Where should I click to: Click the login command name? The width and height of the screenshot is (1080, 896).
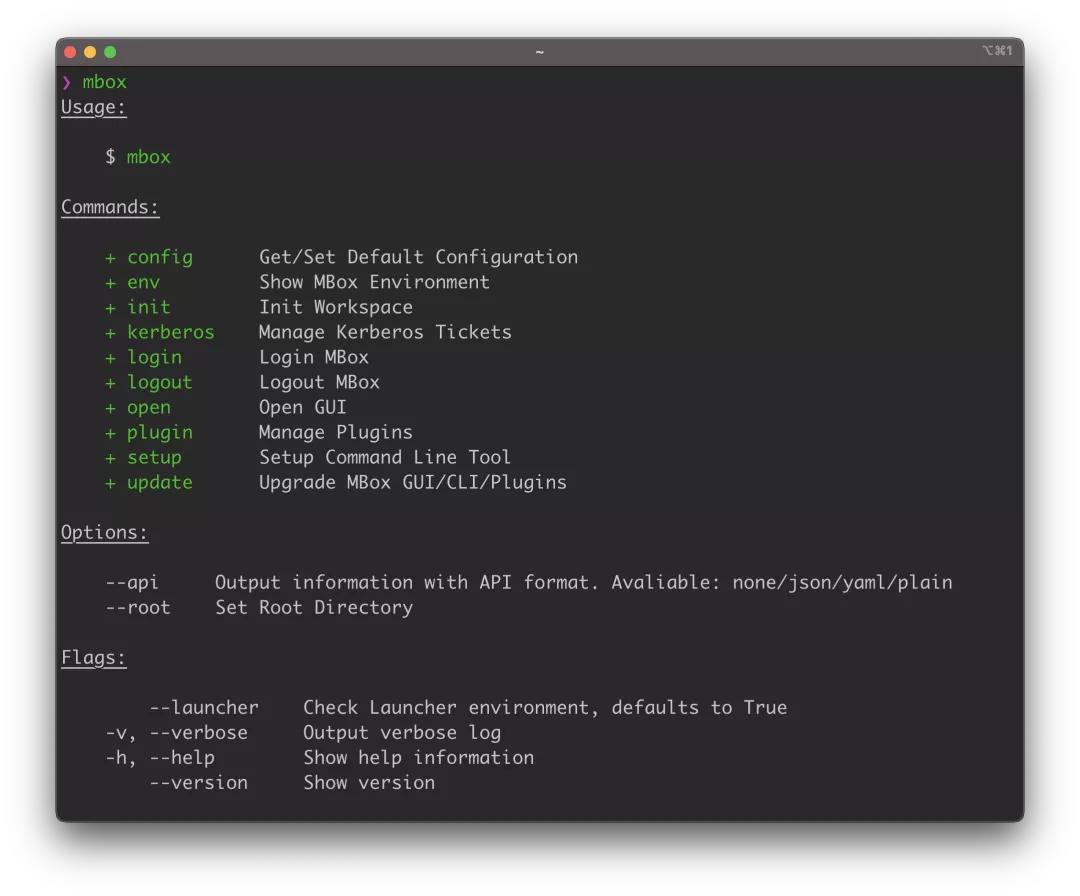pyautogui.click(x=154, y=358)
